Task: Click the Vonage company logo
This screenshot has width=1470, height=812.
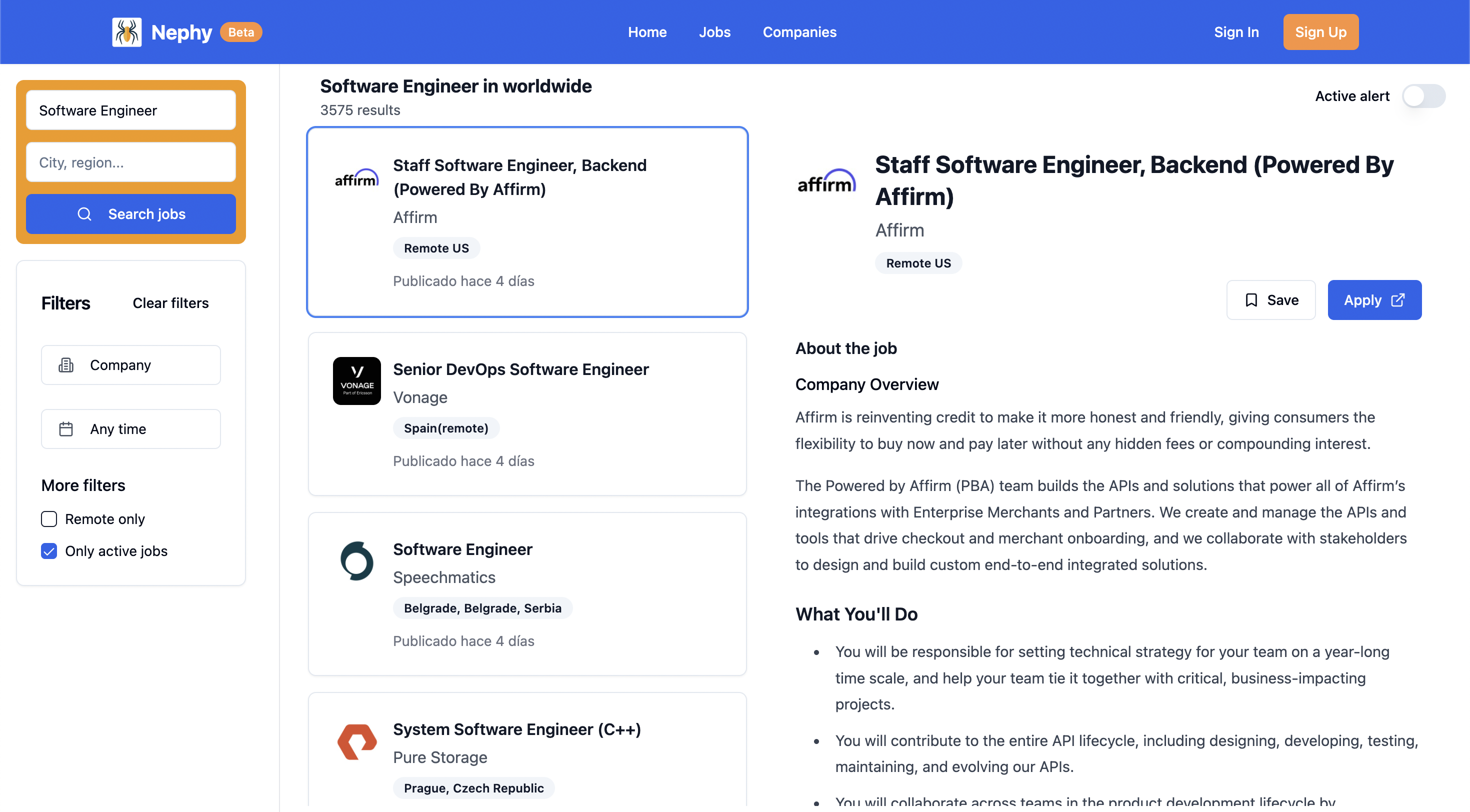Action: (x=356, y=380)
